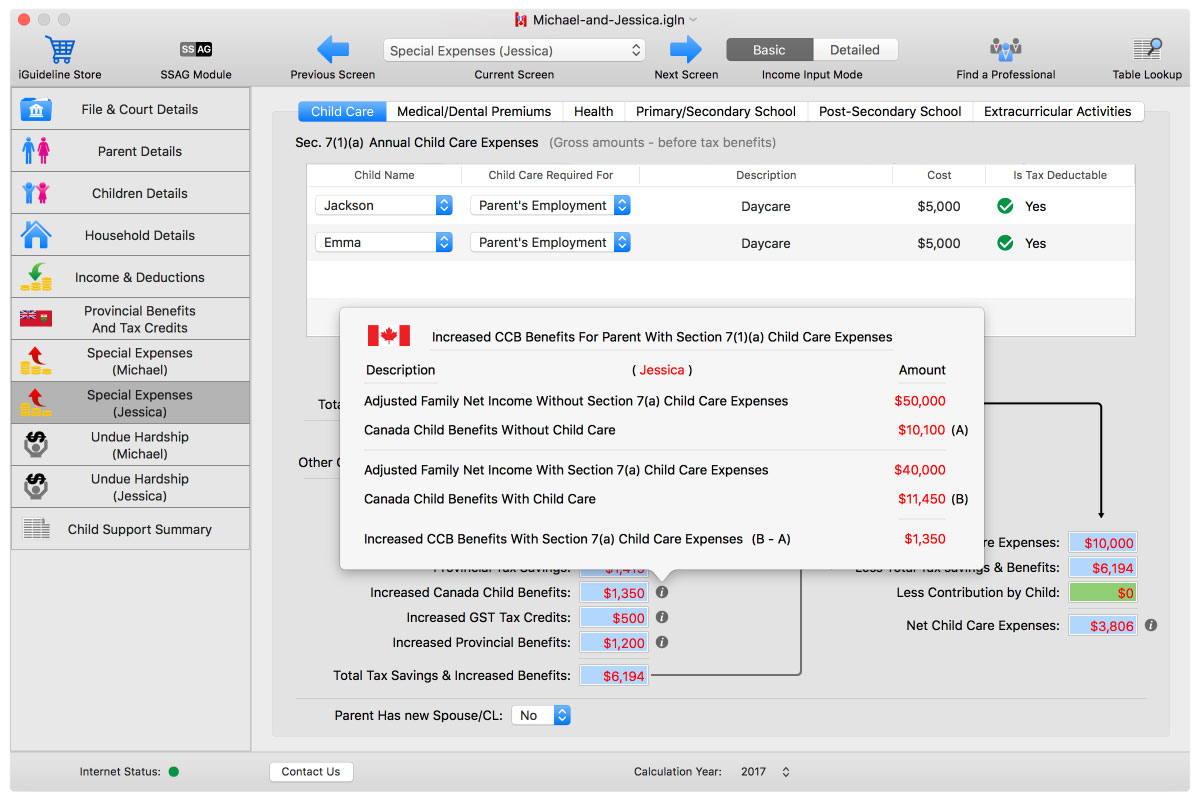Screen dimensions: 1200x800
Task: Go to Previous Screen arrow
Action: tap(332, 50)
